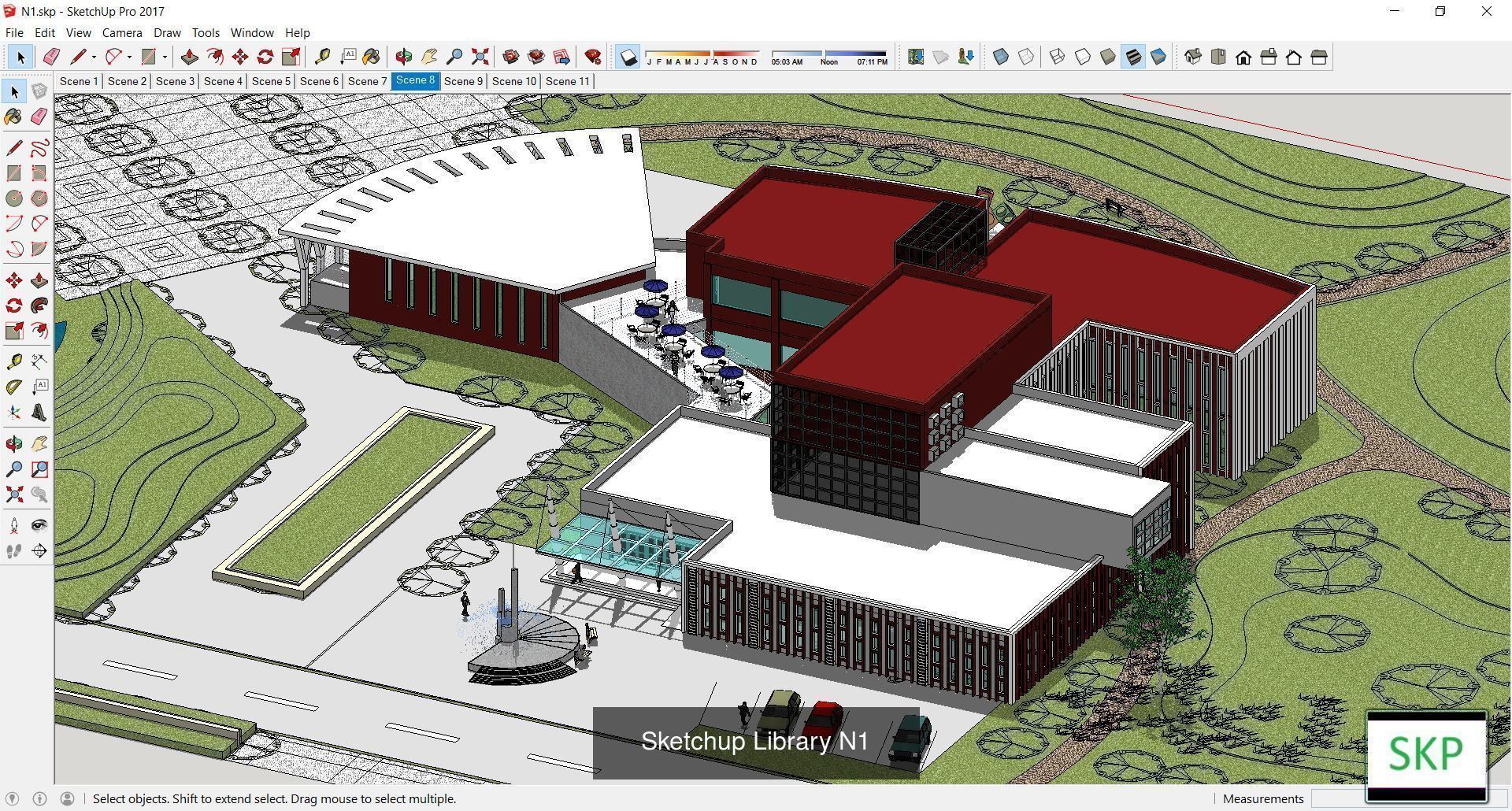Switch to the Scene 1 tab
The width and height of the screenshot is (1512, 811).
[79, 81]
